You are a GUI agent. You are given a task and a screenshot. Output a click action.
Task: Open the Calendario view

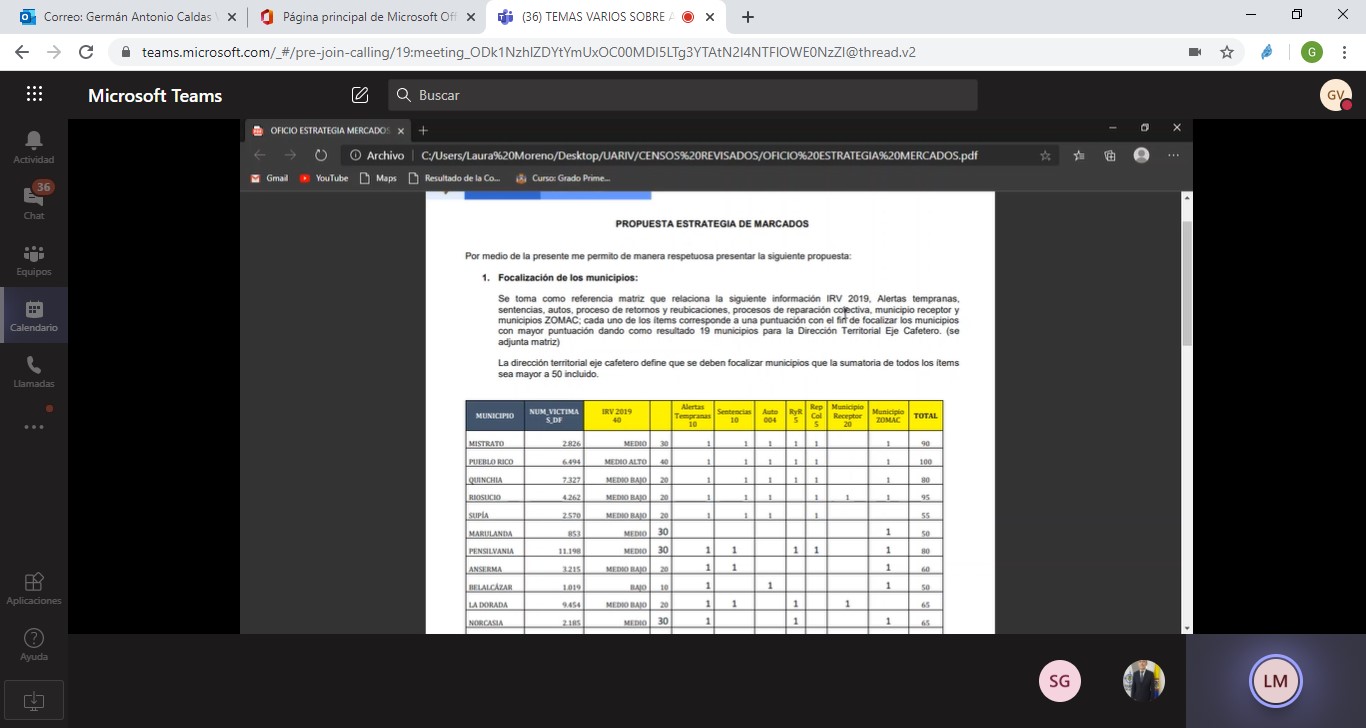(34, 315)
